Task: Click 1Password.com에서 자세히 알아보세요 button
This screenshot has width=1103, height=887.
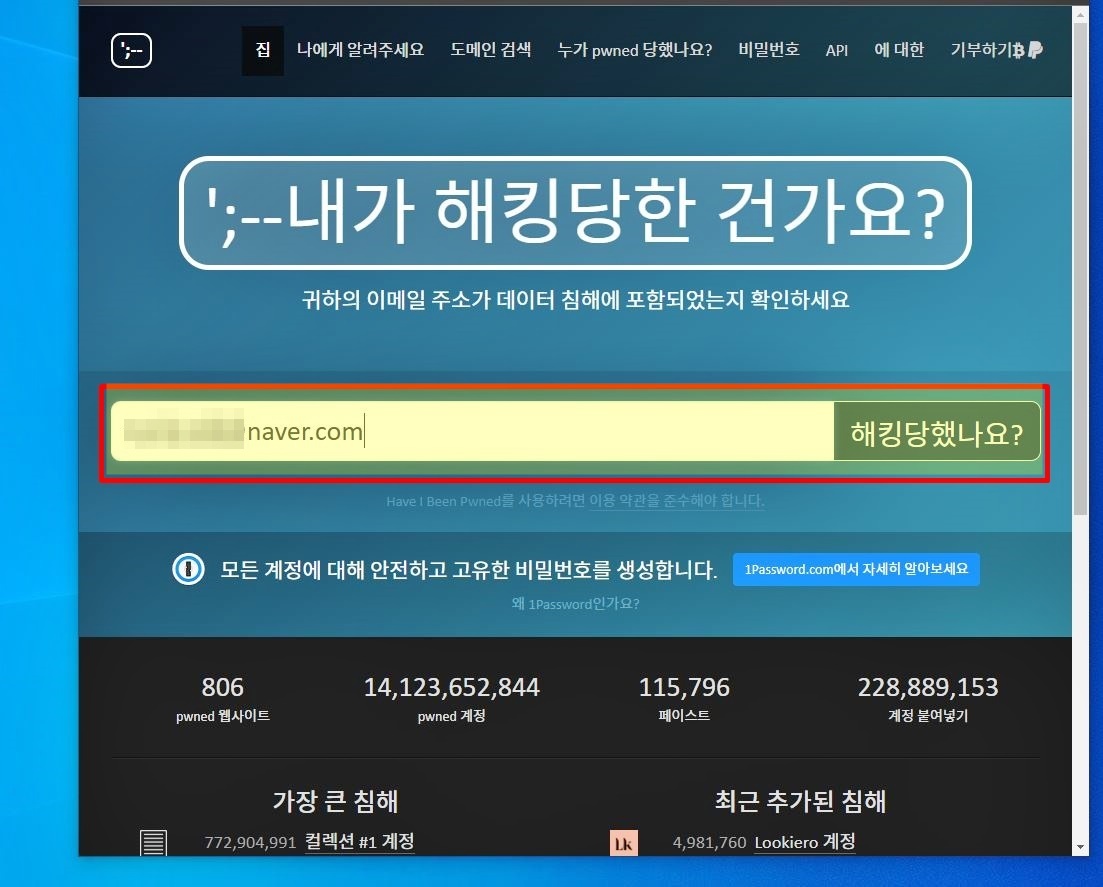Action: (856, 569)
